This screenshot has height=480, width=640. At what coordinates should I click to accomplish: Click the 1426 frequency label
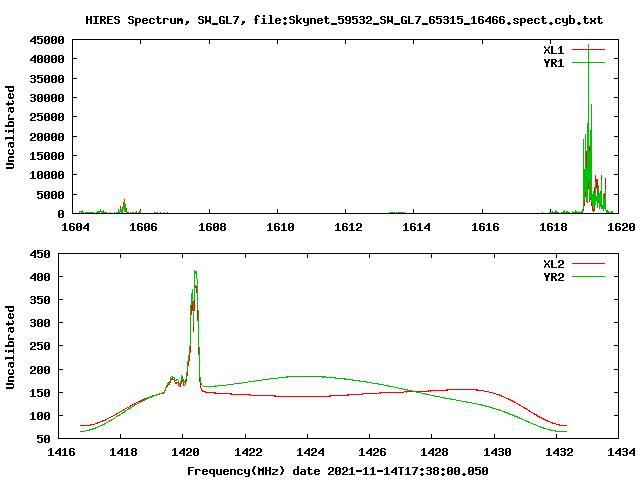[x=372, y=452]
